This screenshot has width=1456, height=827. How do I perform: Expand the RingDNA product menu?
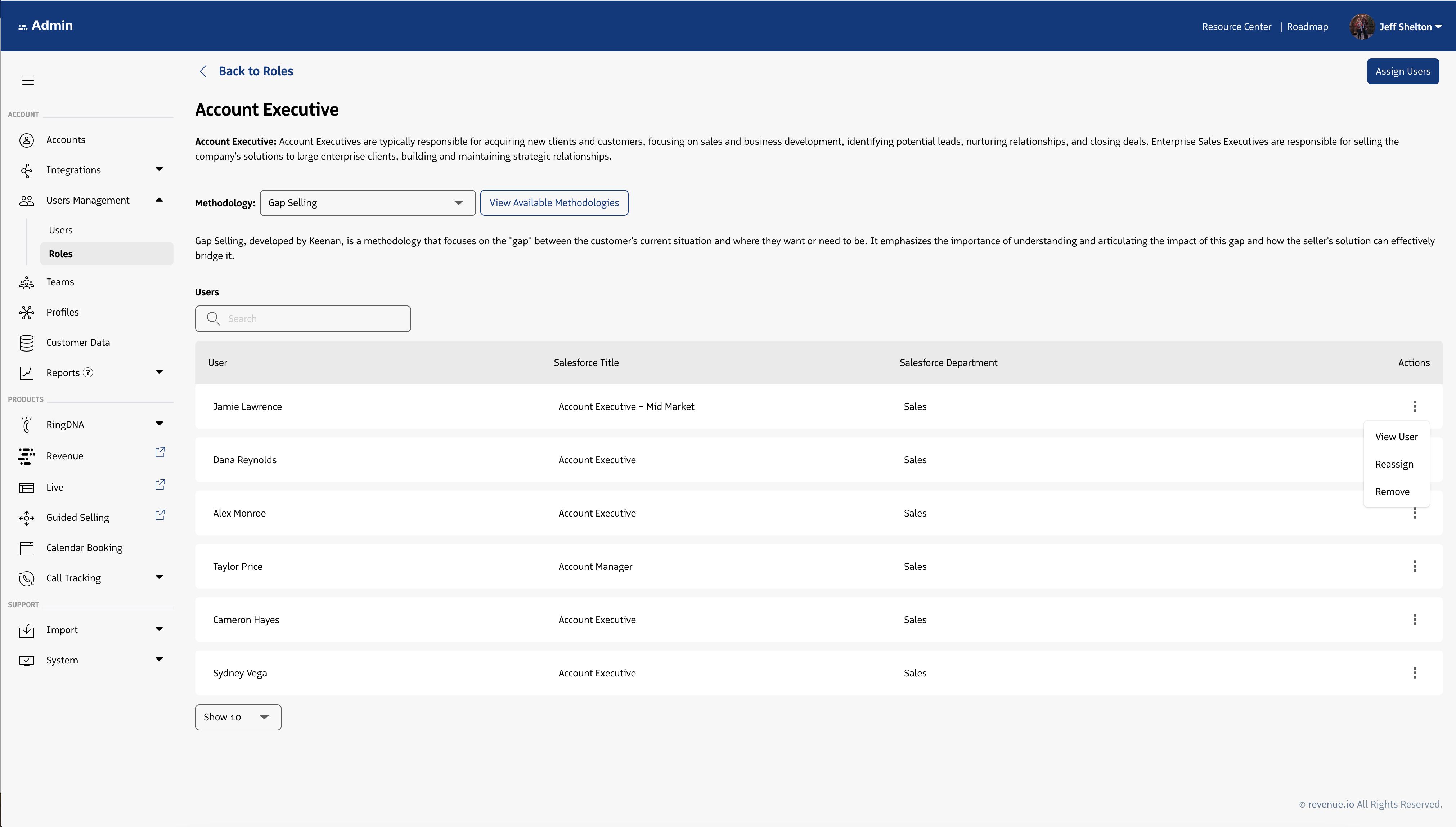click(x=159, y=424)
